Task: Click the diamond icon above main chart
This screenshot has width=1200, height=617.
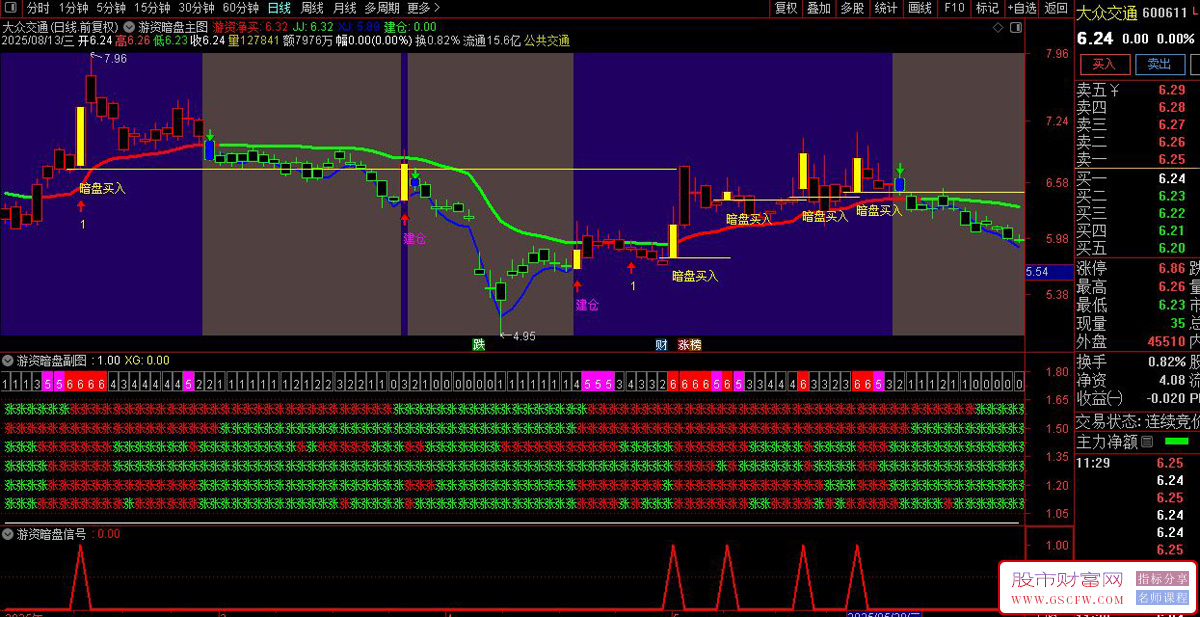Action: point(999,28)
